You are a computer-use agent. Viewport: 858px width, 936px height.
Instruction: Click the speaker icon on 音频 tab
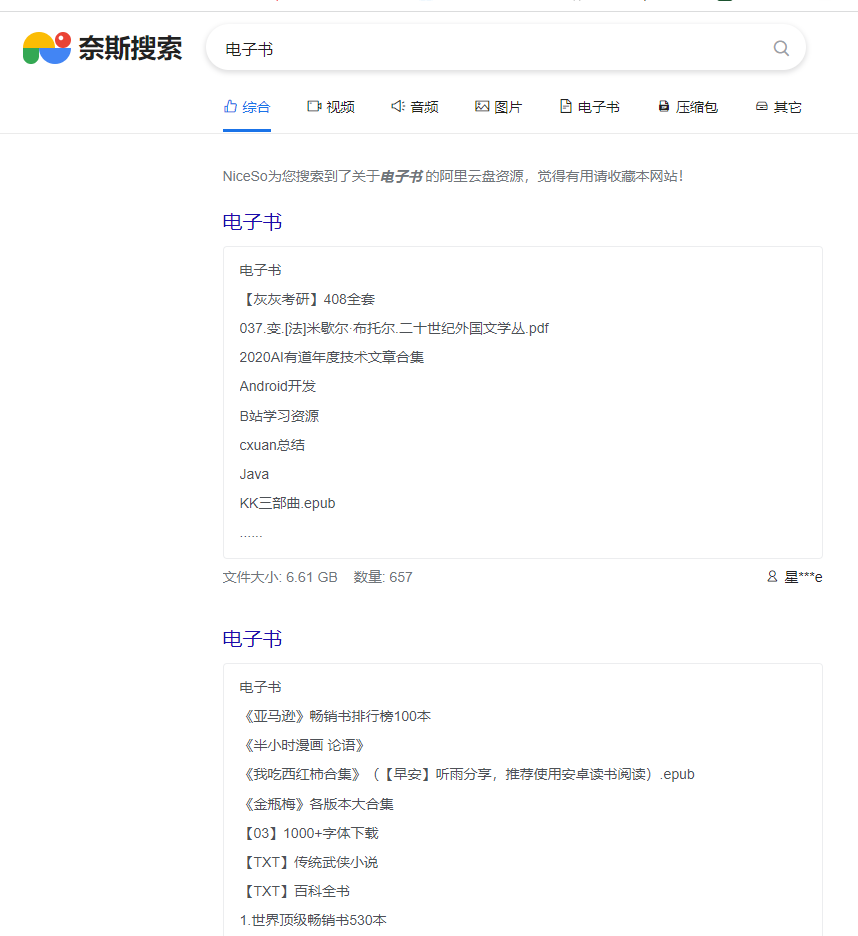coord(396,105)
